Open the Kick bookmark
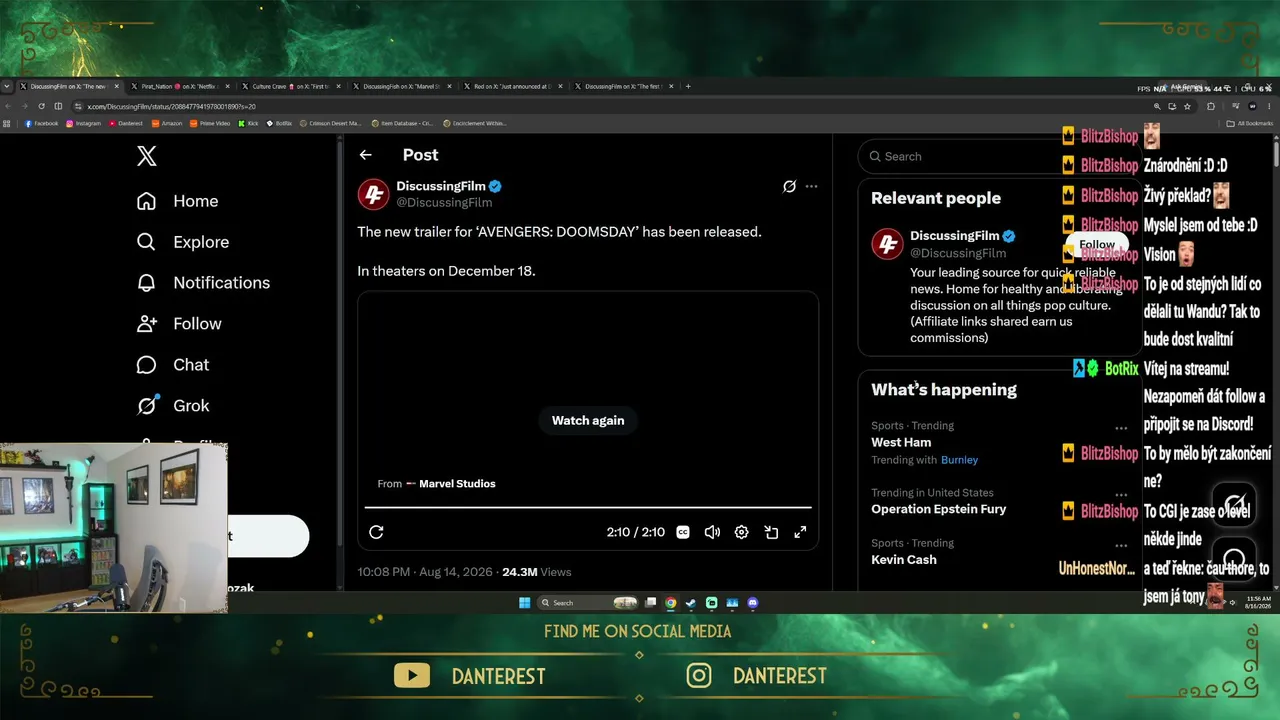 click(248, 123)
